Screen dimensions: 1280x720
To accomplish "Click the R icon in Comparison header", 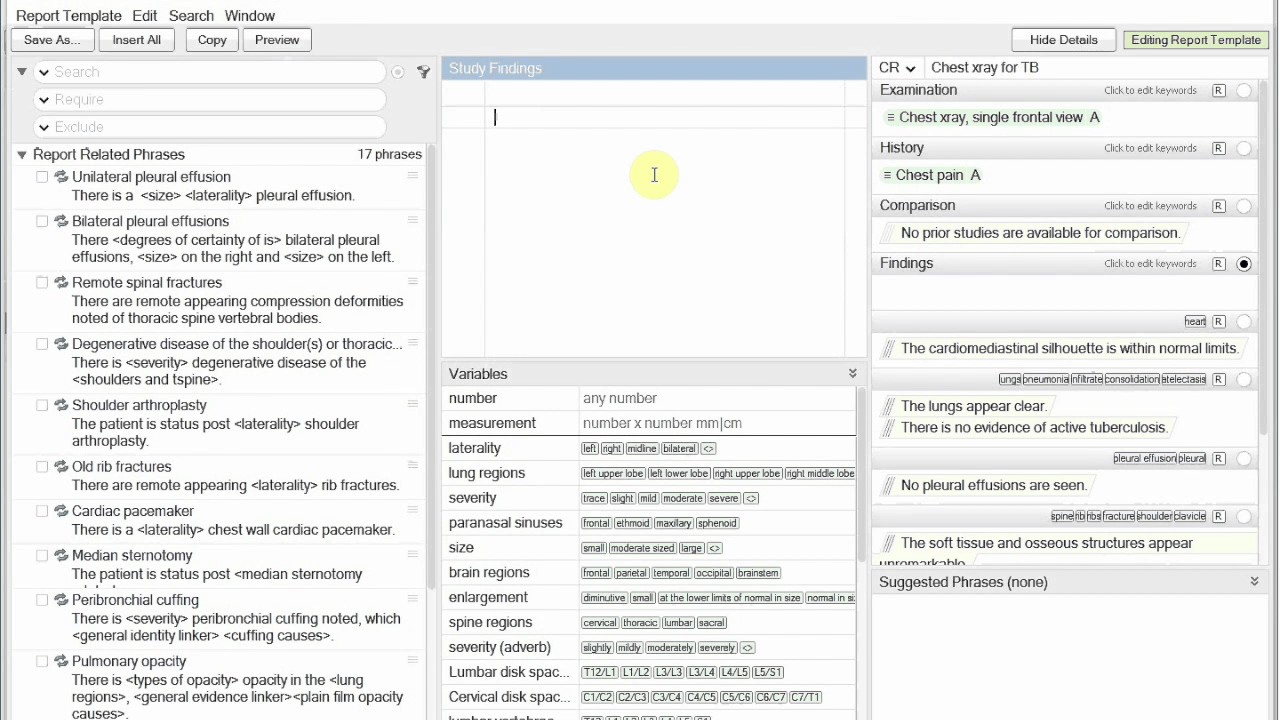I will pos(1218,206).
